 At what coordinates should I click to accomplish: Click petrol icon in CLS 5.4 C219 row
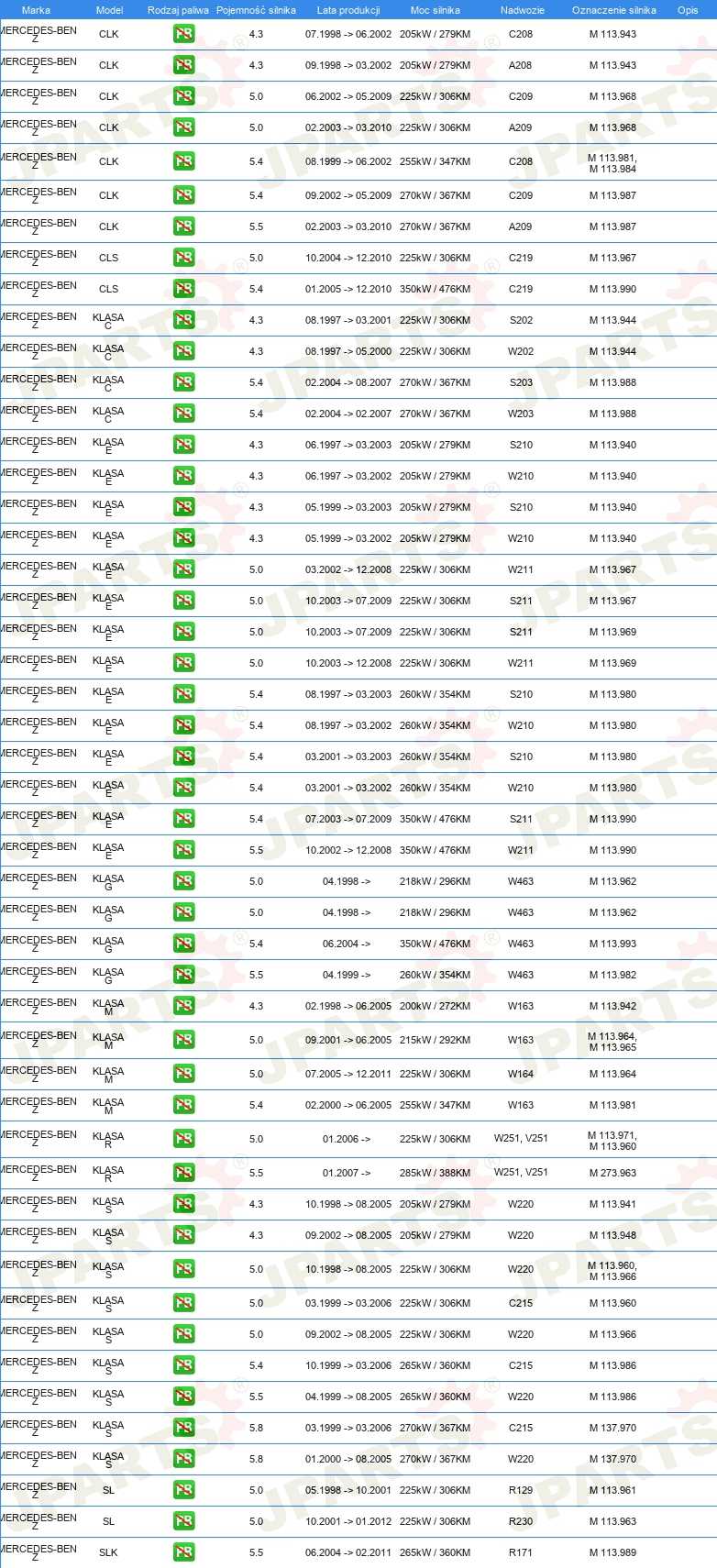tap(183, 289)
